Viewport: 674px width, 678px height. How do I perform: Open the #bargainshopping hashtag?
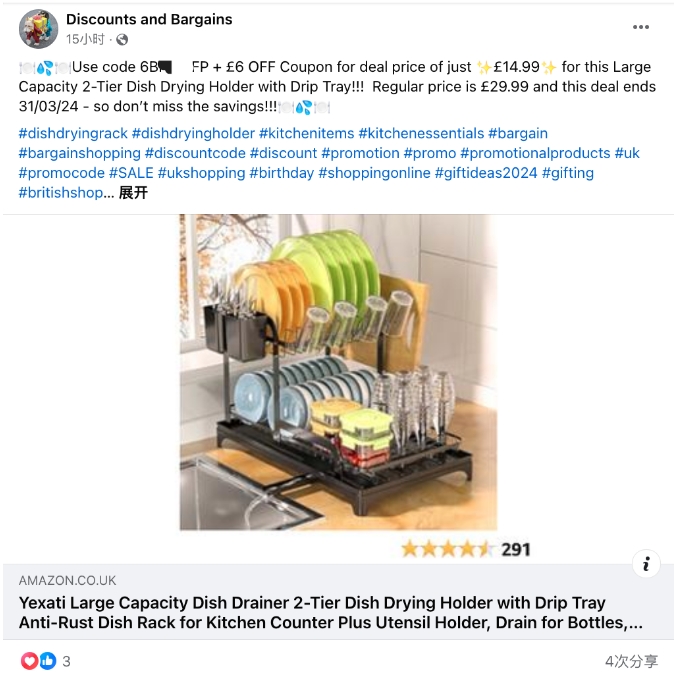[80, 153]
